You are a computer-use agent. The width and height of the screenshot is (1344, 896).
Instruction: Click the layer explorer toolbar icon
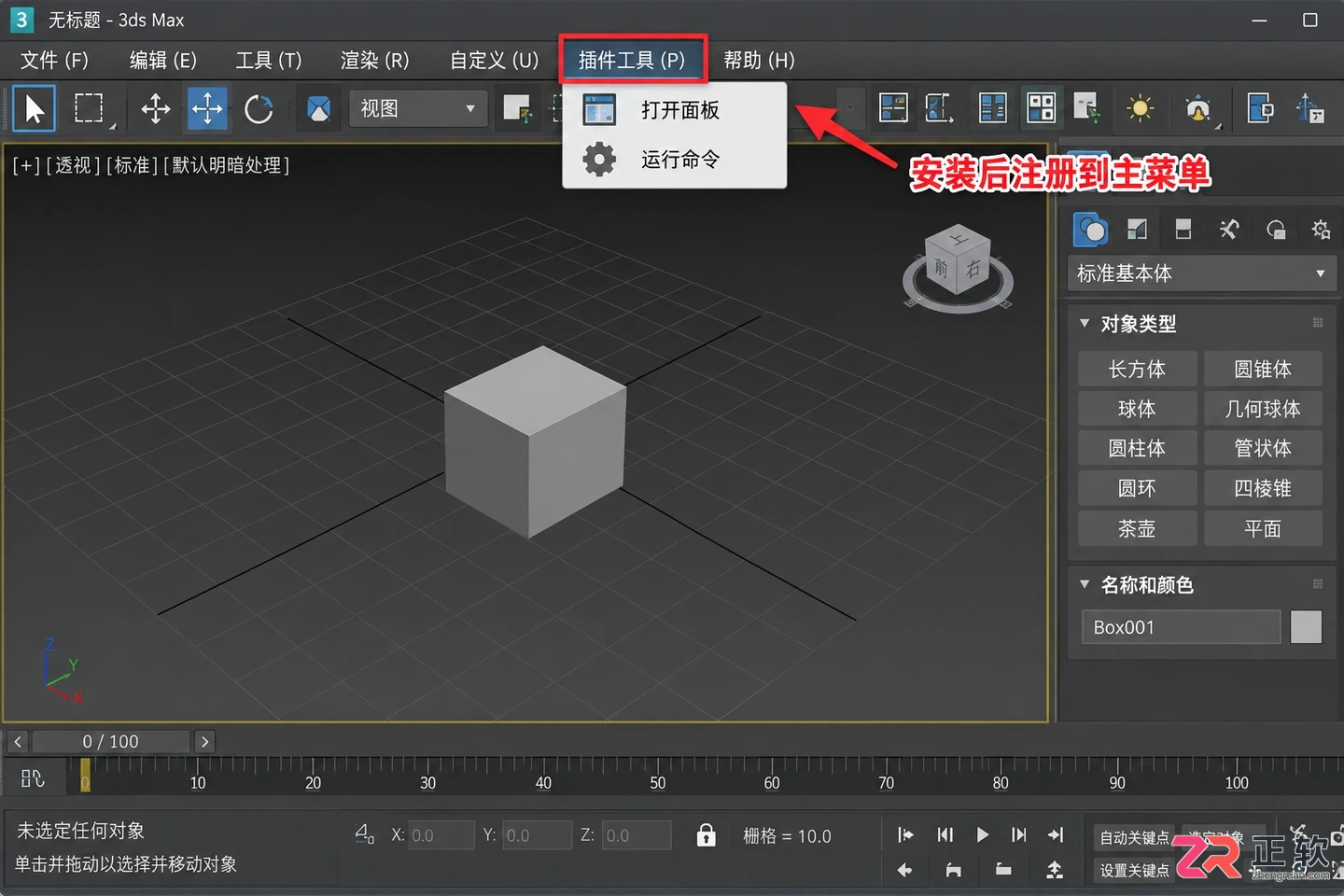[939, 109]
